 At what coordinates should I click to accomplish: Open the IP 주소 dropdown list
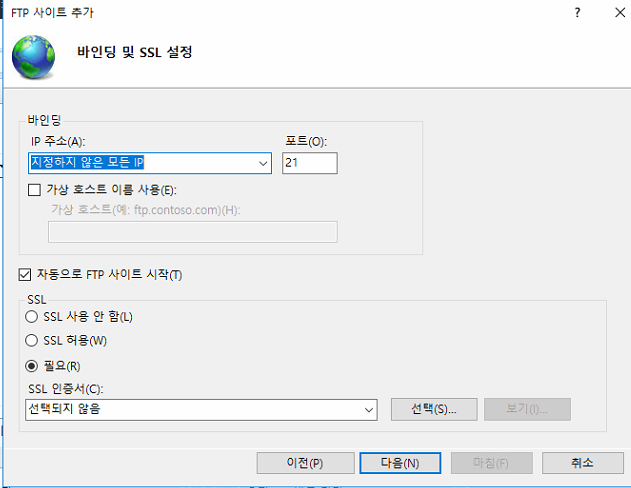click(263, 163)
